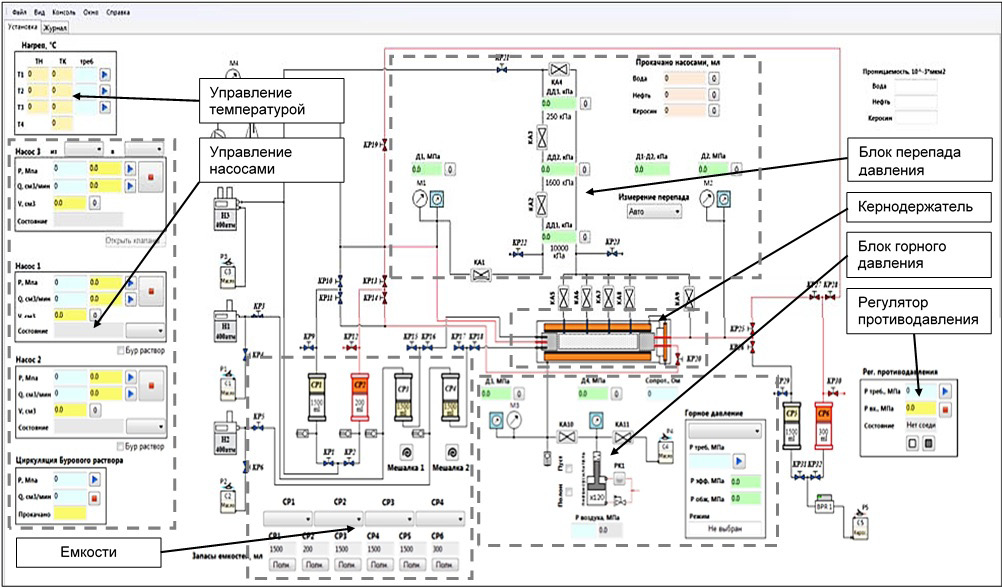Click the P треб input in Рег. противодавления
The height and width of the screenshot is (588, 1002).
coord(918,392)
